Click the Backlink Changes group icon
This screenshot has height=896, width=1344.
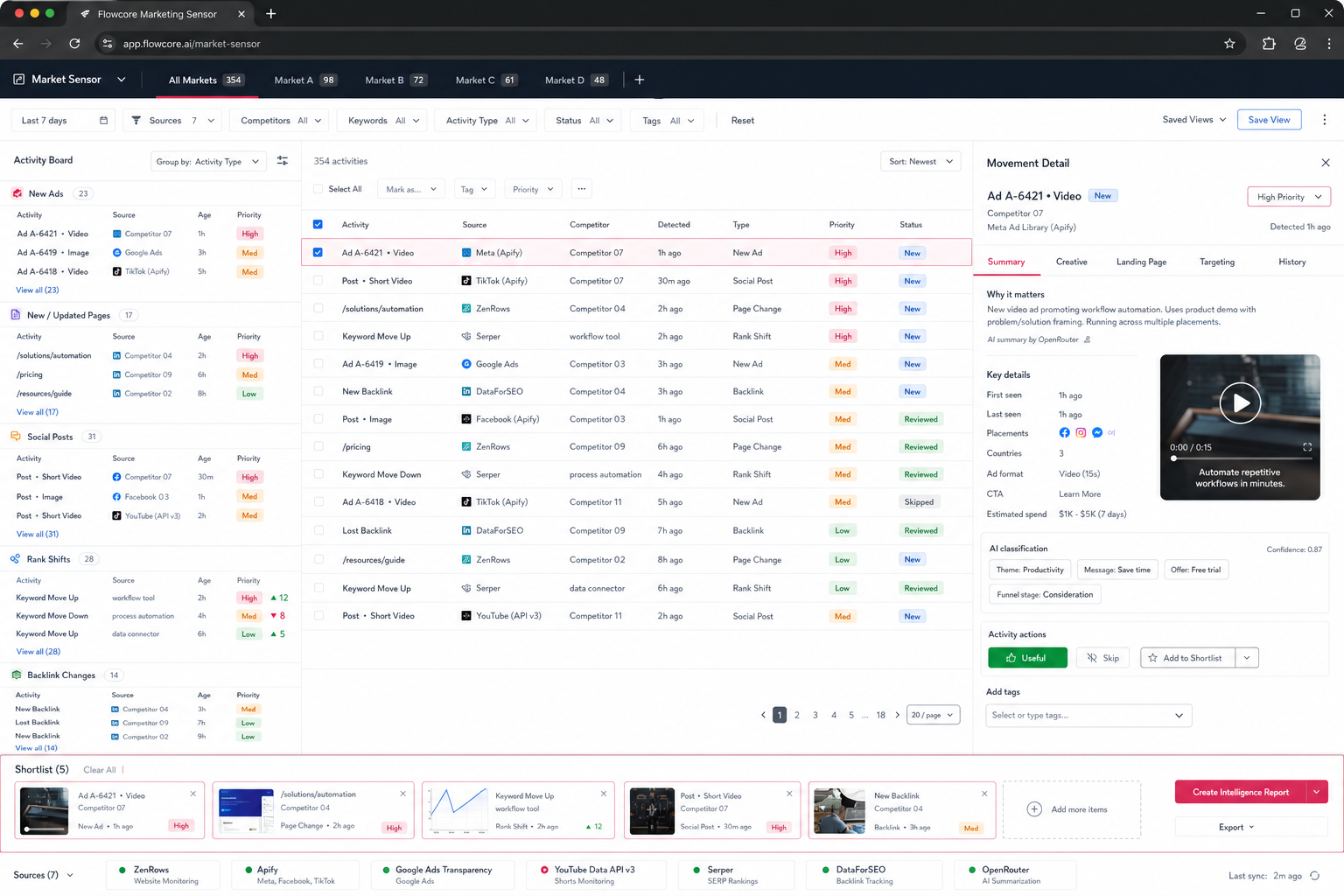(16, 675)
